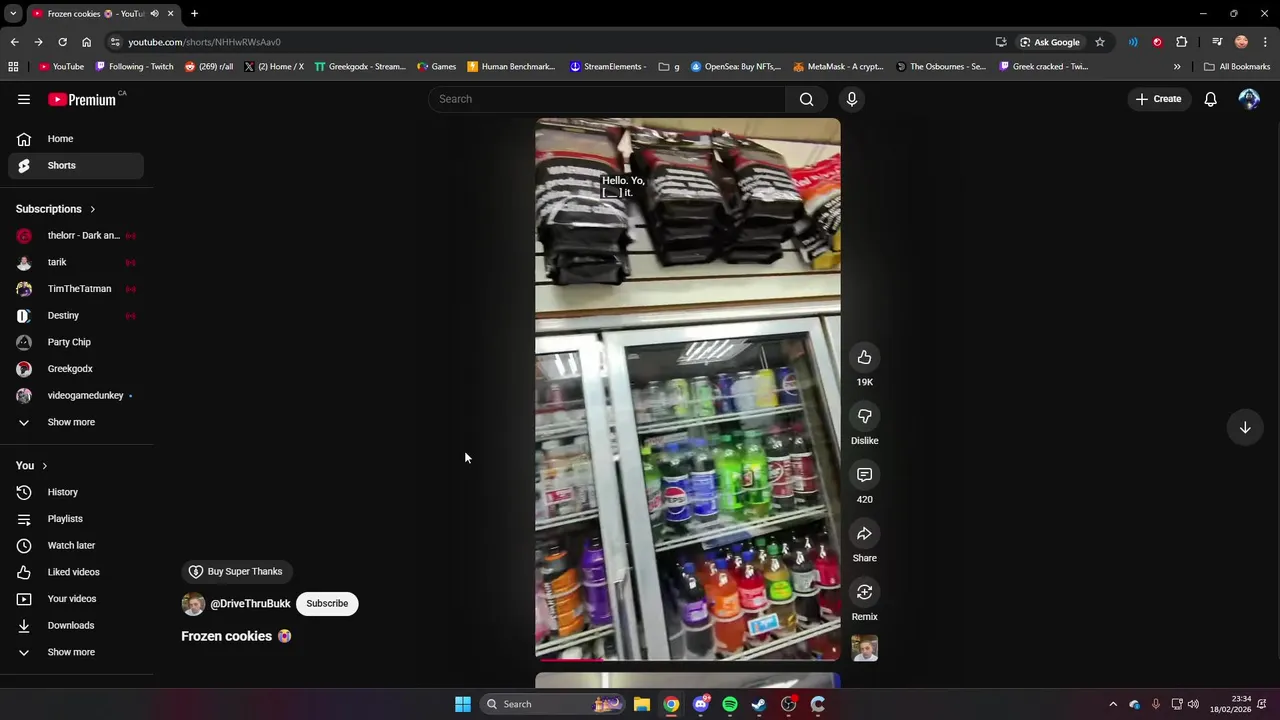Open the All Bookmarks folder

click(x=1237, y=67)
